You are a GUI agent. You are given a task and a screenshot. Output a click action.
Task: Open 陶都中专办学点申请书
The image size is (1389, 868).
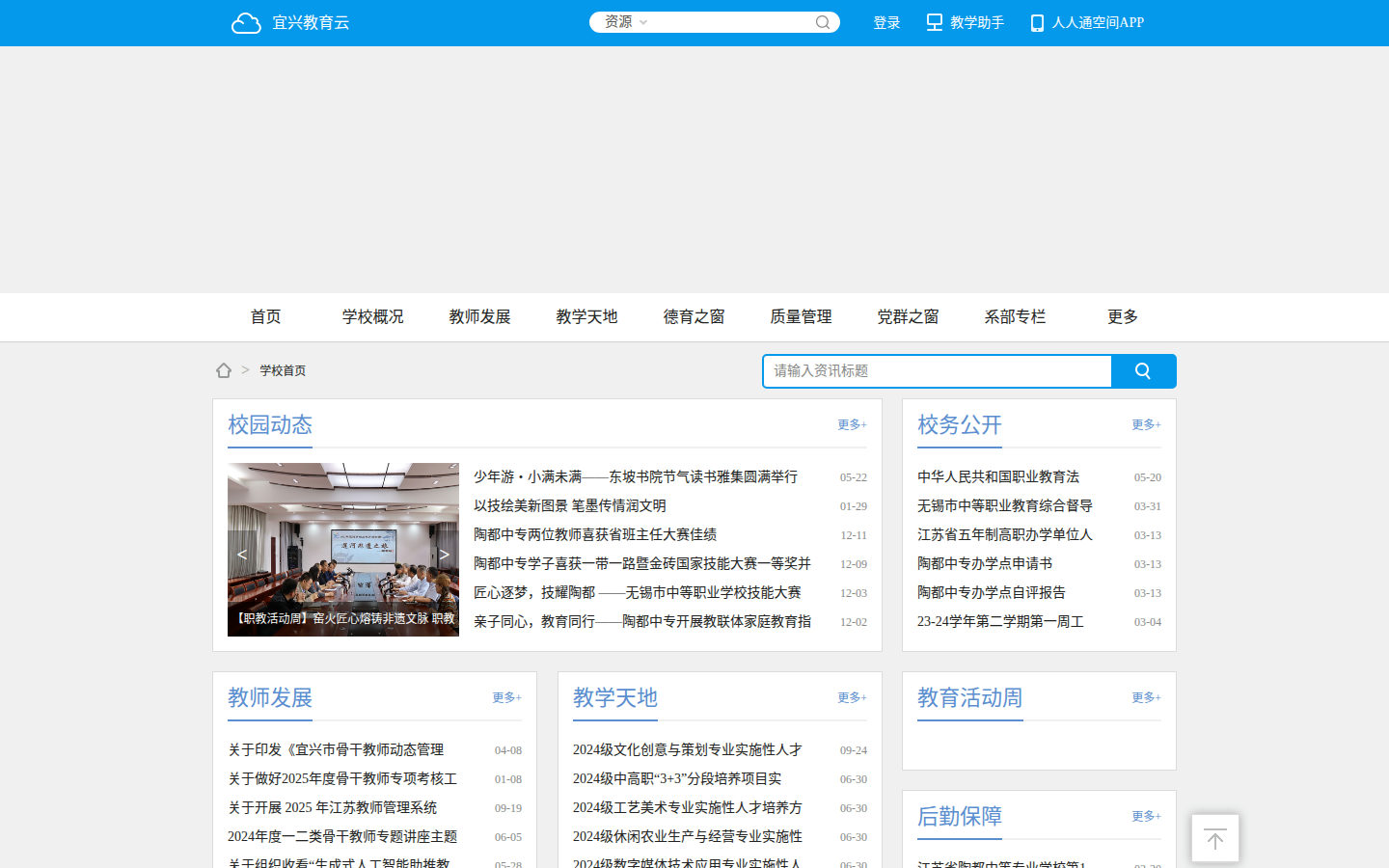(985, 564)
